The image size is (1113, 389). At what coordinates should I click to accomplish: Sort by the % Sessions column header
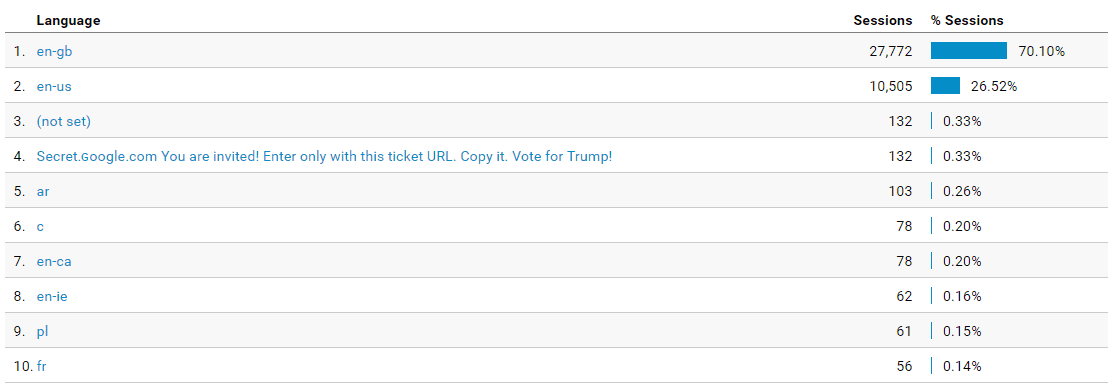tap(967, 21)
